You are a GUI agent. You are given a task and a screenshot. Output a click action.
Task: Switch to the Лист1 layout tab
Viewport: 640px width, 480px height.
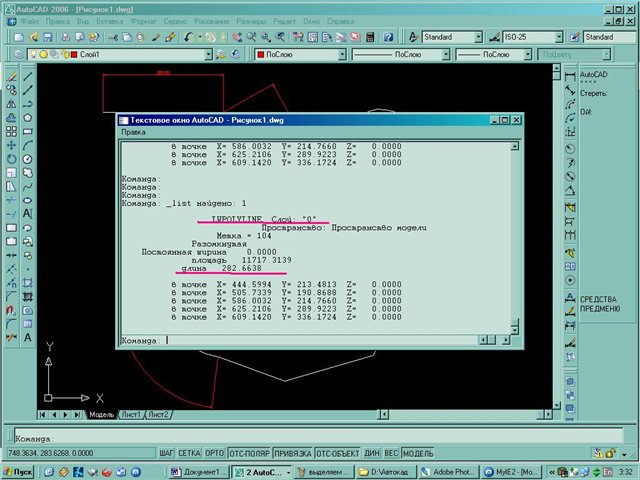point(131,414)
